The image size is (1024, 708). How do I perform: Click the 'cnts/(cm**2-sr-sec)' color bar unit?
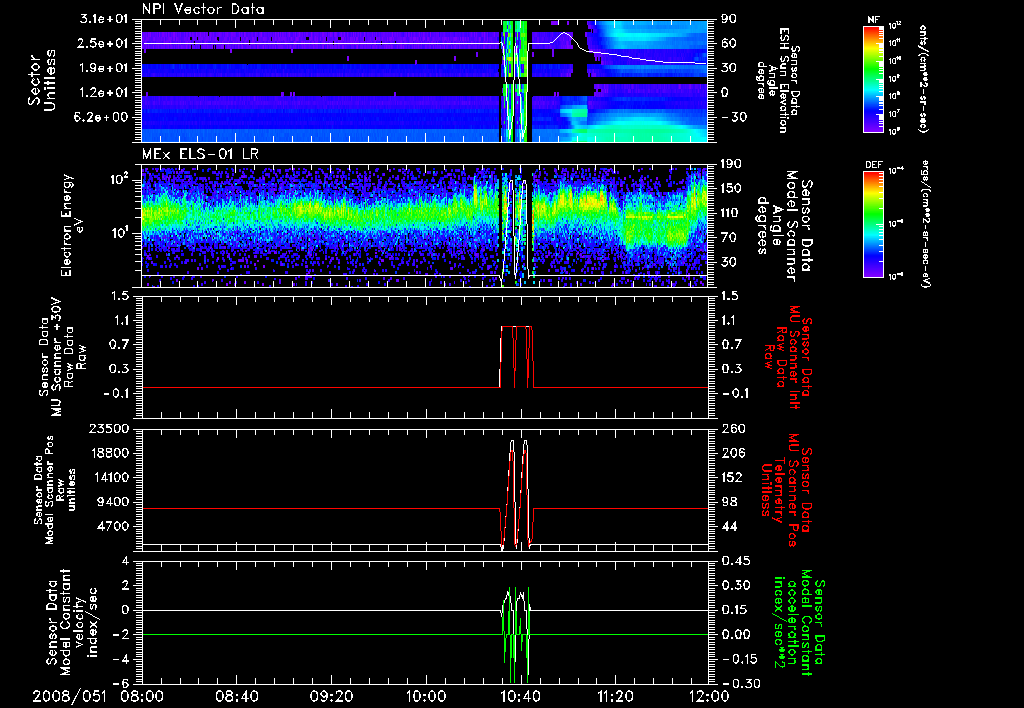click(923, 78)
